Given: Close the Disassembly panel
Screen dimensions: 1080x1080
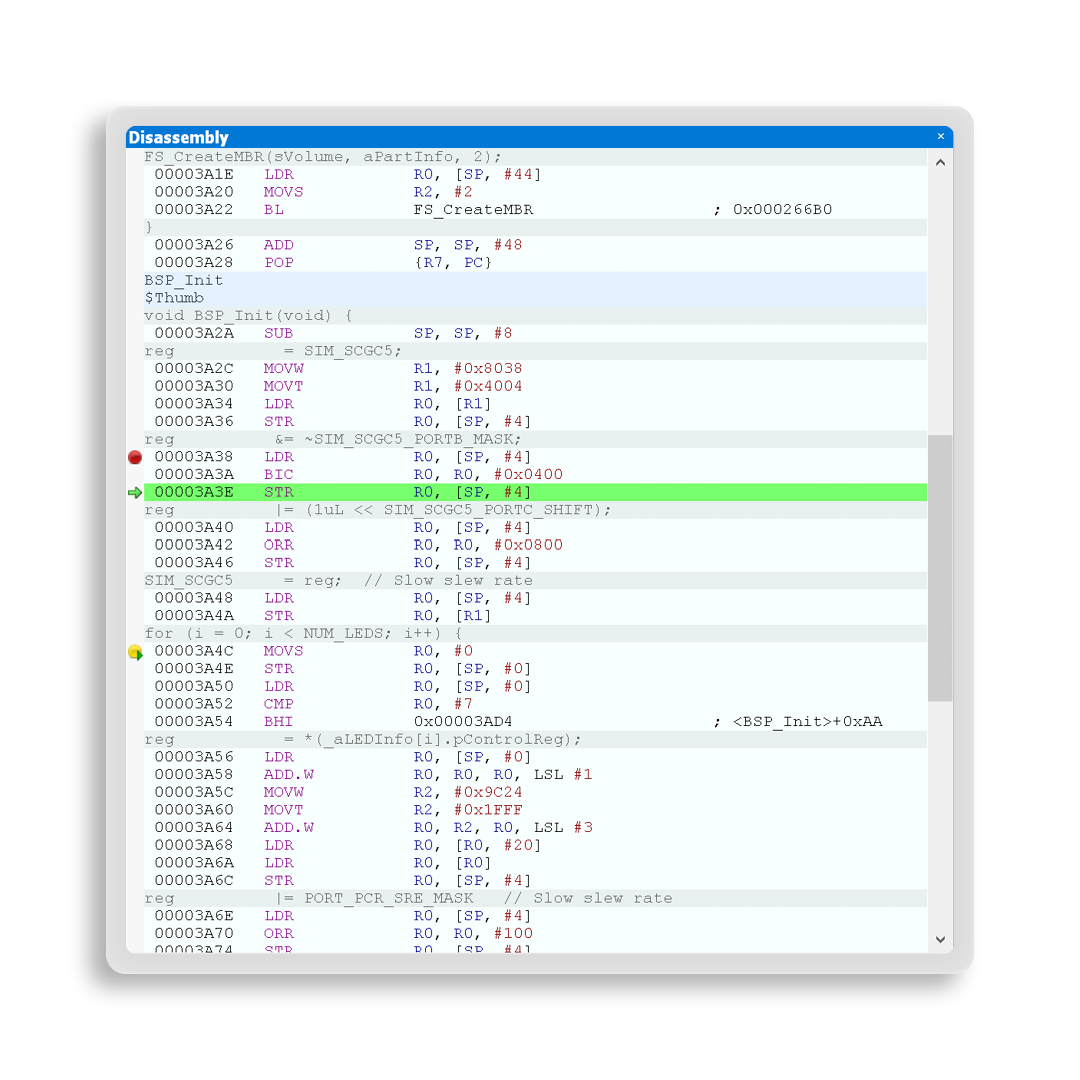Looking at the screenshot, I should 940,137.
